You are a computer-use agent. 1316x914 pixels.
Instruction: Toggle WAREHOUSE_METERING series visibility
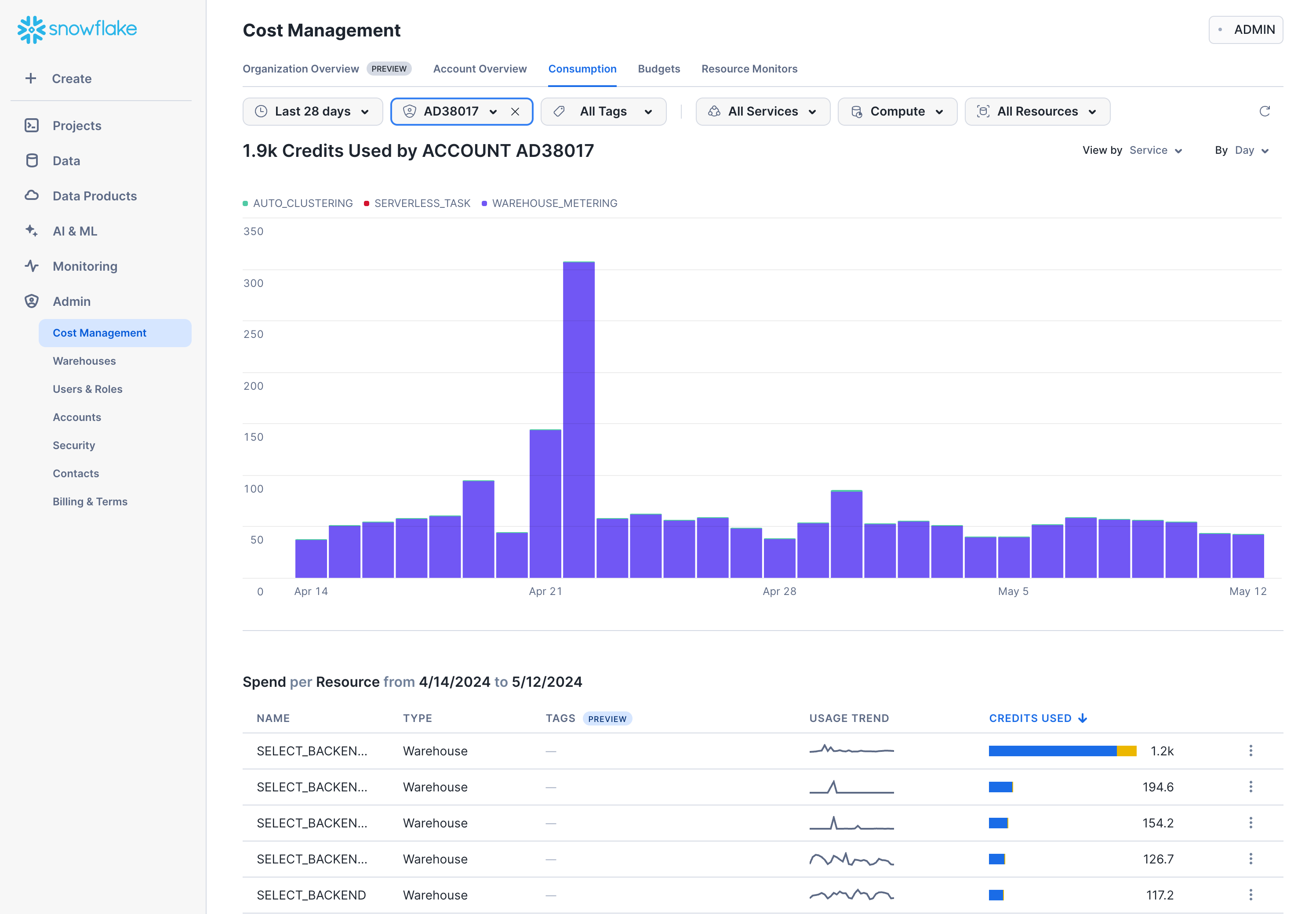tap(554, 203)
